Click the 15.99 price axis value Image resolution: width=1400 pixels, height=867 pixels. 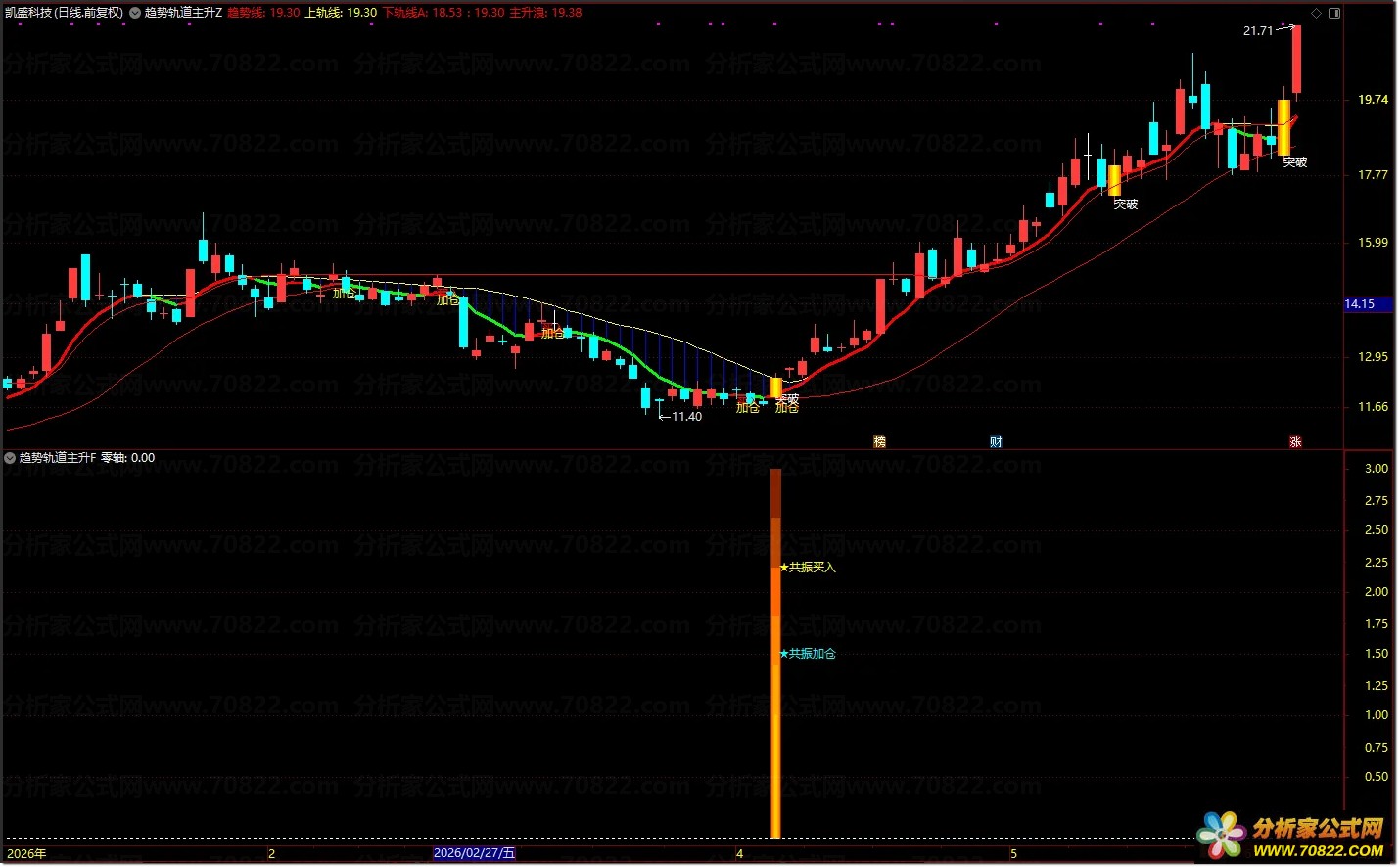tap(1373, 243)
